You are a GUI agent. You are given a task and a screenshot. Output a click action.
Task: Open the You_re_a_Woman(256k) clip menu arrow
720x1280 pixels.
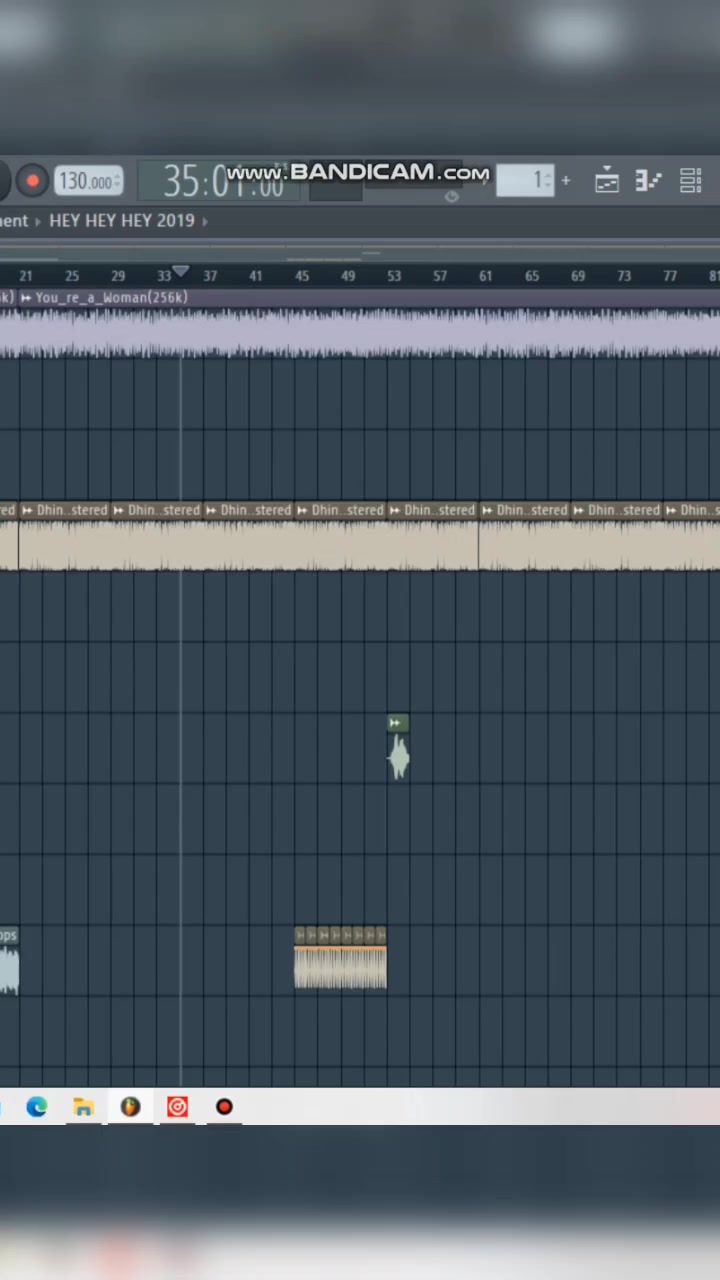(26, 297)
